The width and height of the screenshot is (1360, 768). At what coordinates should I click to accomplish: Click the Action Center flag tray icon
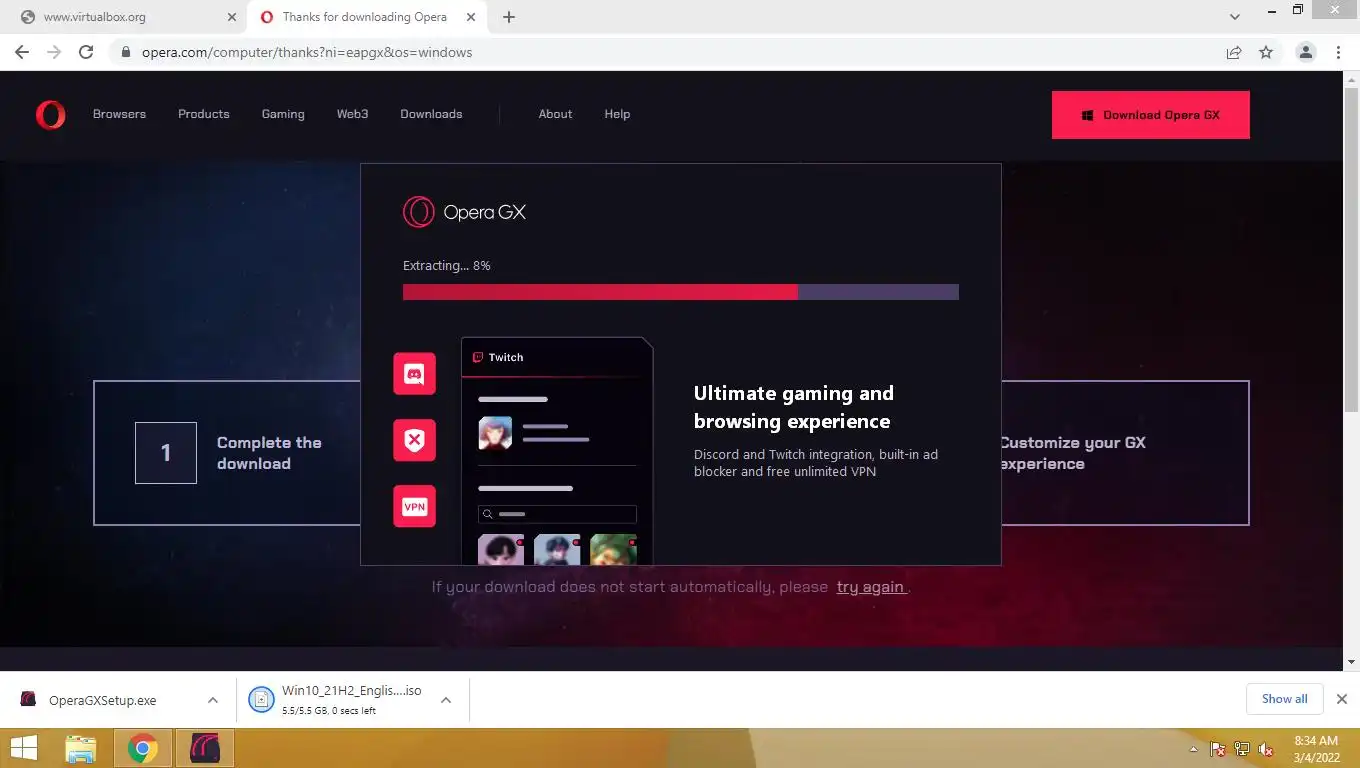[x=1218, y=749]
